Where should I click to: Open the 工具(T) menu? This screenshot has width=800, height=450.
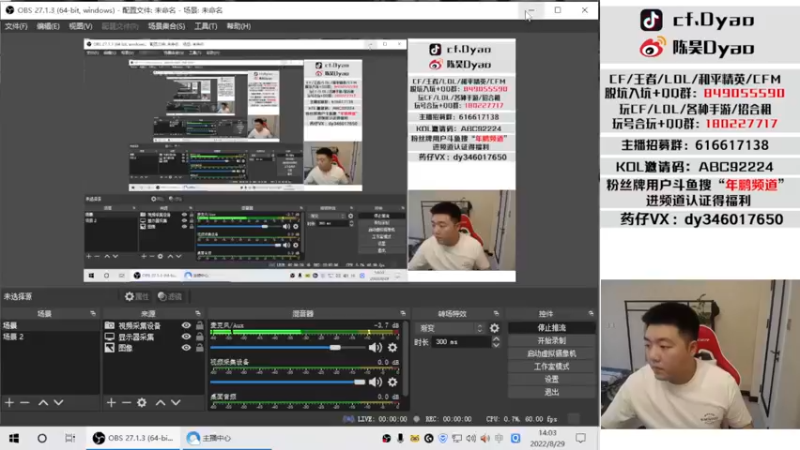click(x=206, y=26)
